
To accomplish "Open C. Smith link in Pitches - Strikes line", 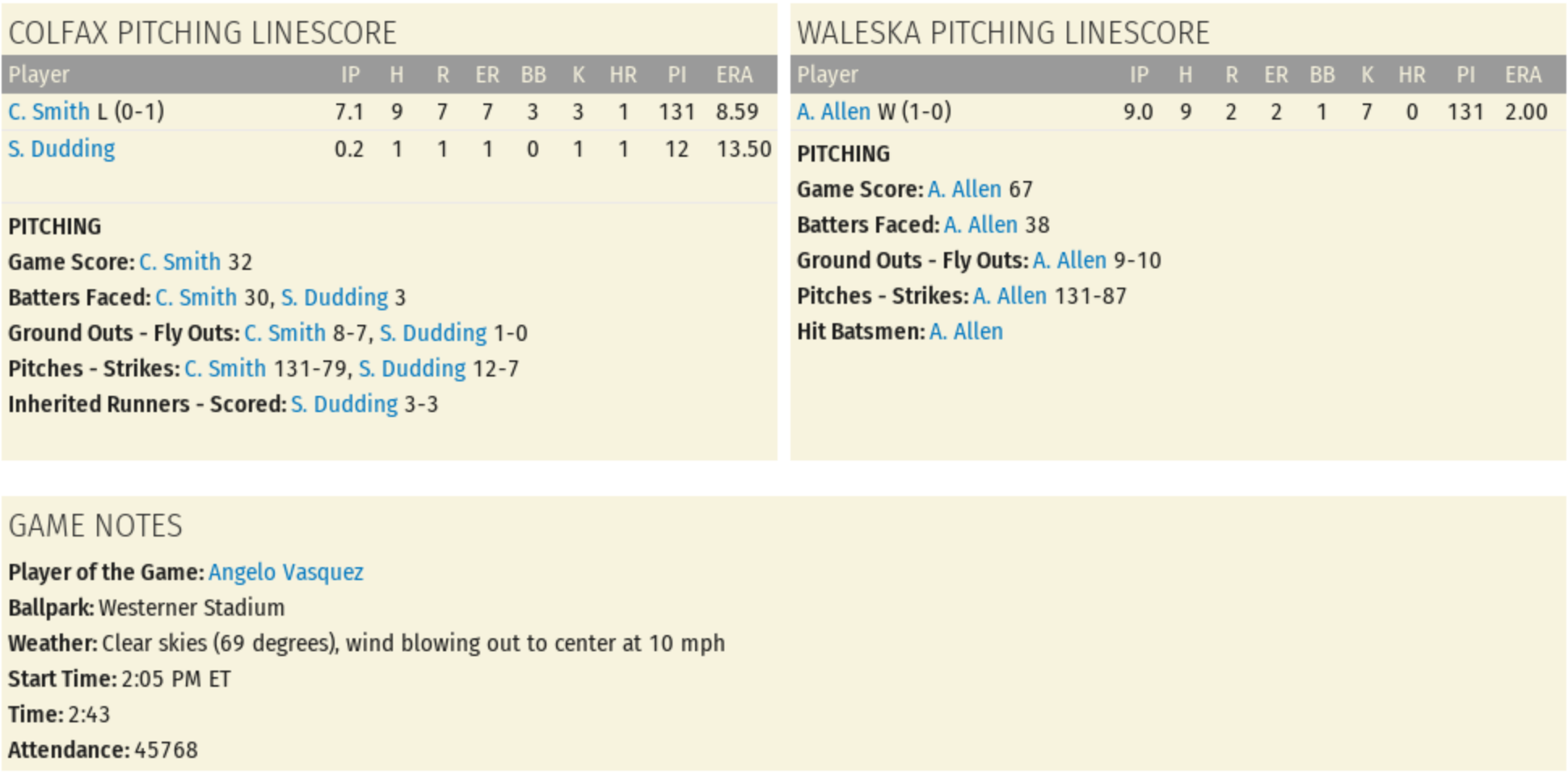I will (x=225, y=368).
